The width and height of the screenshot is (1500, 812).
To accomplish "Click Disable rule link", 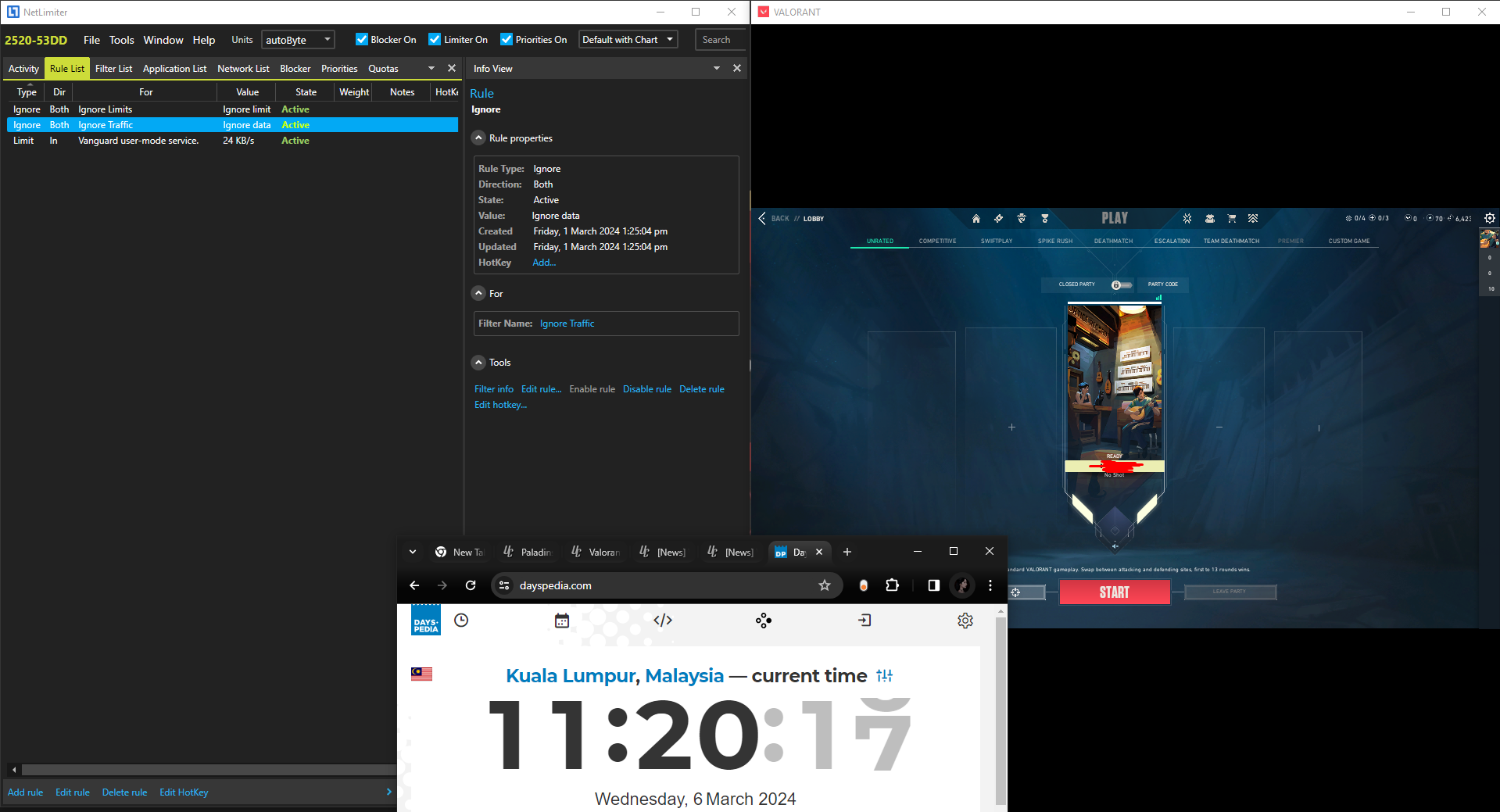I will click(x=646, y=389).
